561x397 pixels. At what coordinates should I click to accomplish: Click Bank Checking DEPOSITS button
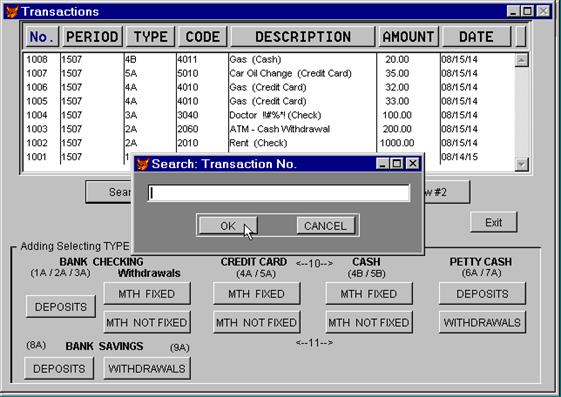click(x=61, y=307)
